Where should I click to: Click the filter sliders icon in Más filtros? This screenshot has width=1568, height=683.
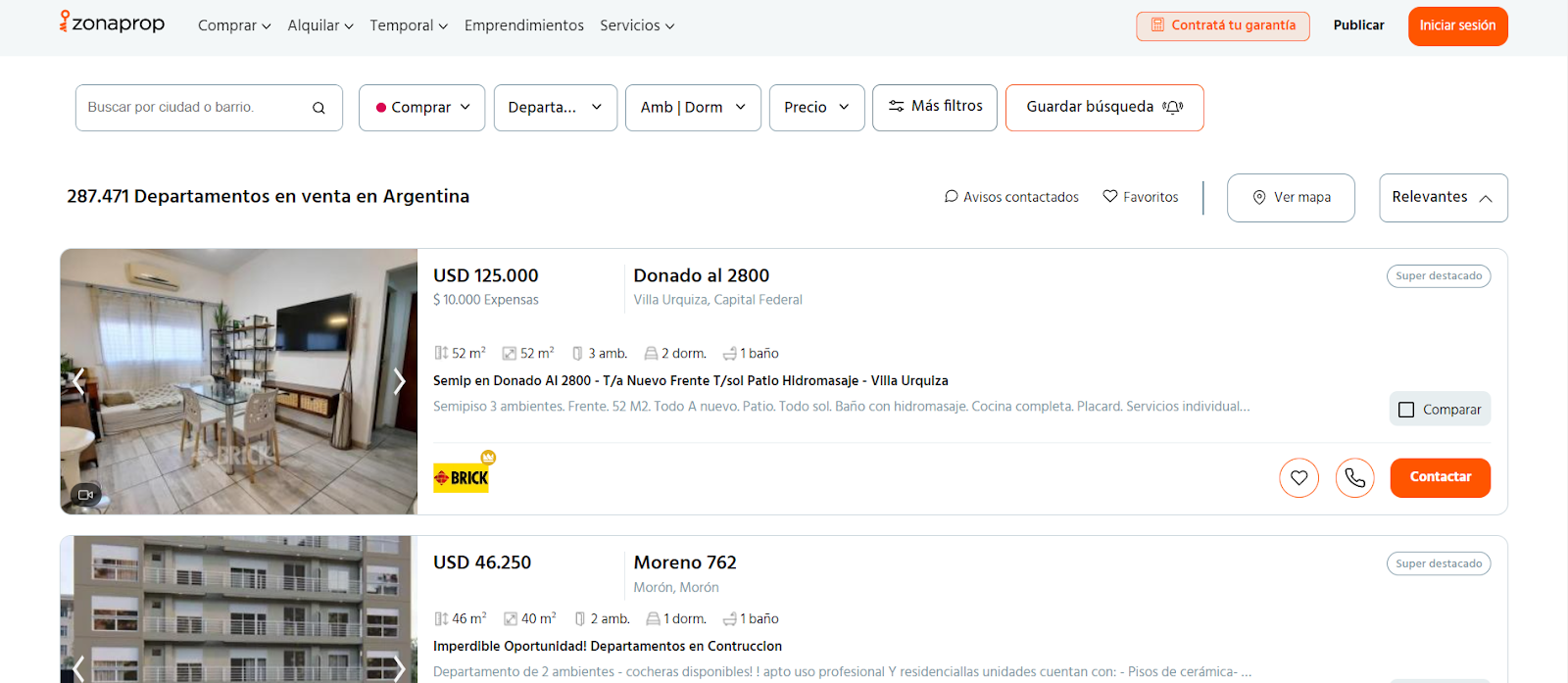(896, 106)
